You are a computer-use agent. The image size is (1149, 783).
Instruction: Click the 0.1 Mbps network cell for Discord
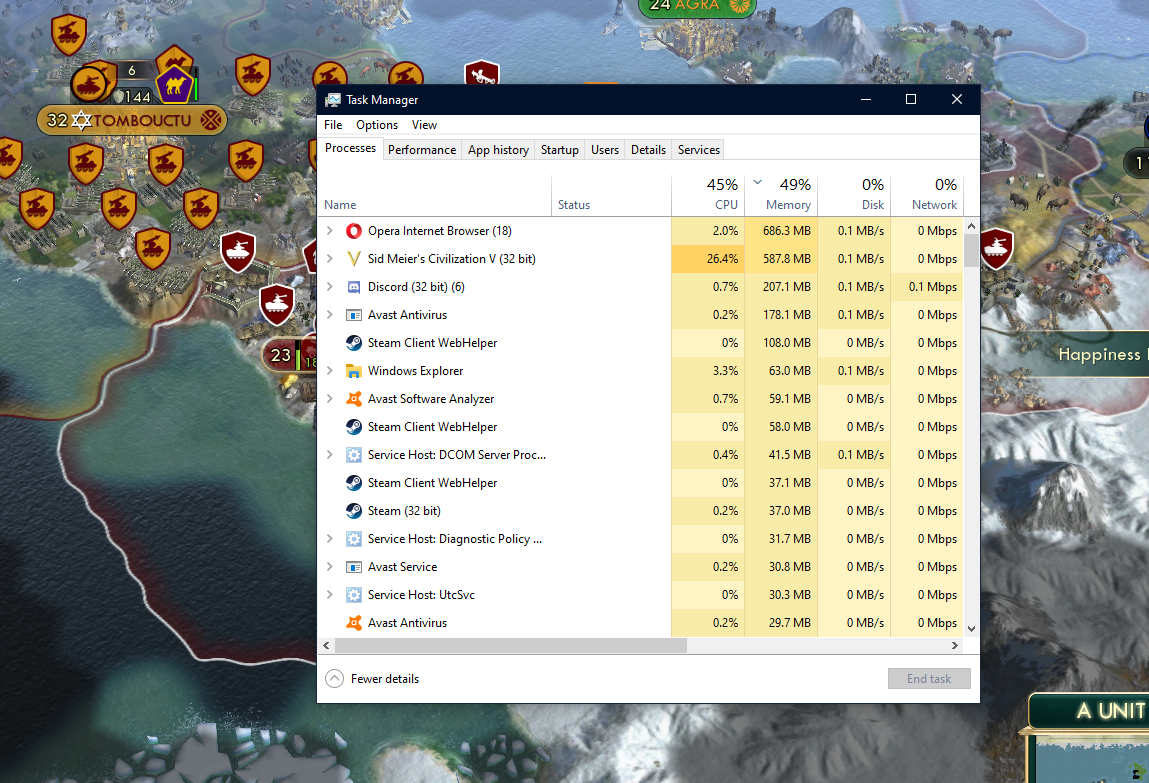[927, 286]
